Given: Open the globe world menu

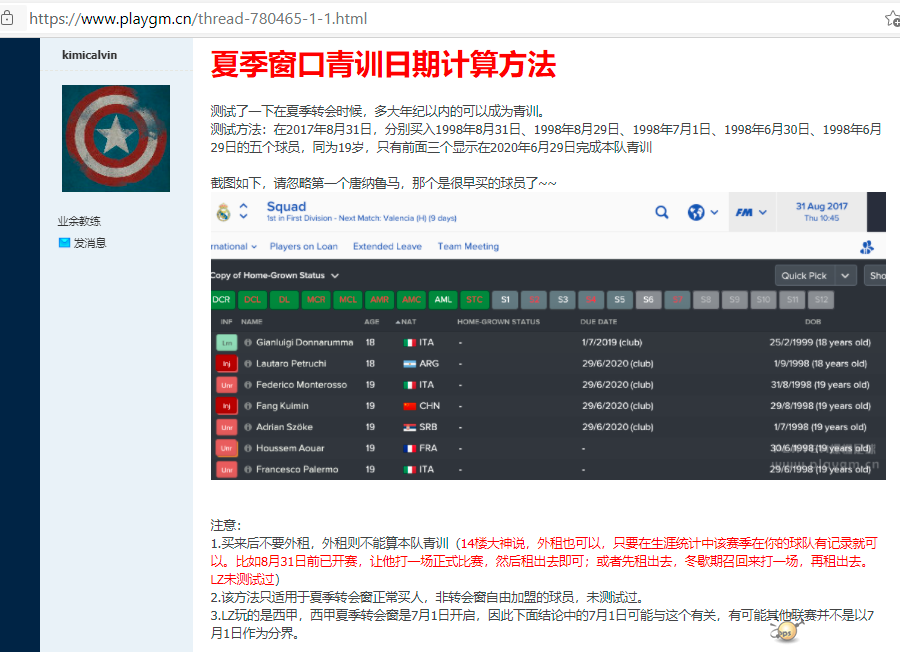Looking at the screenshot, I should pyautogui.click(x=703, y=212).
